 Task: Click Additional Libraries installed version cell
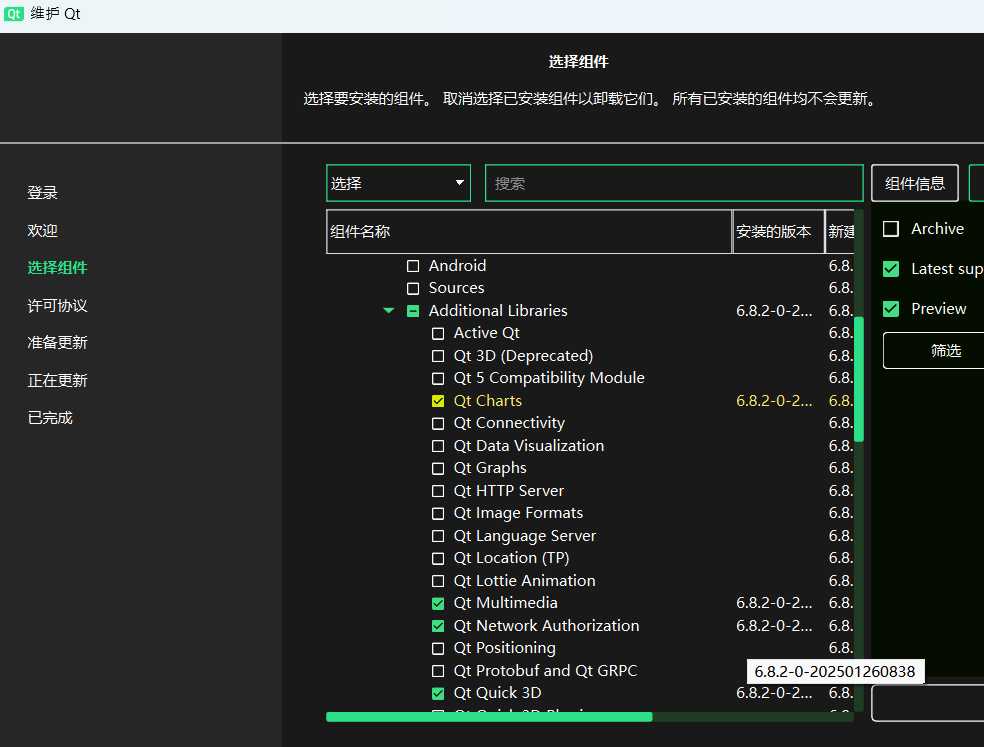pos(774,311)
